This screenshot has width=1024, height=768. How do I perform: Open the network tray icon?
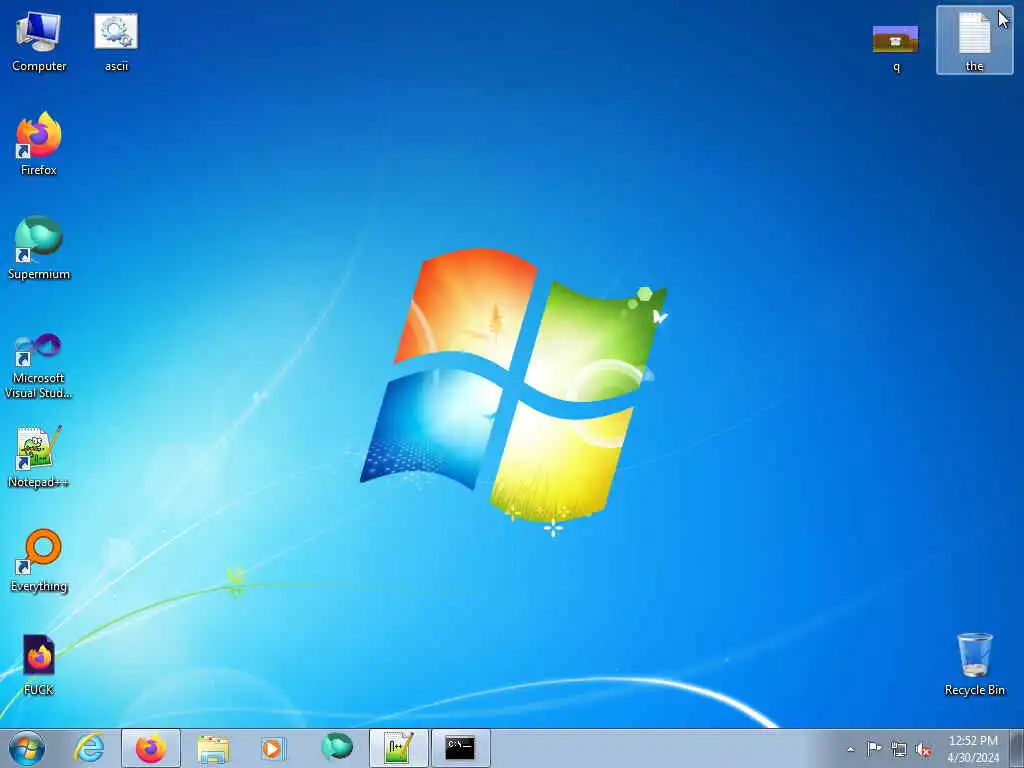[x=899, y=749]
